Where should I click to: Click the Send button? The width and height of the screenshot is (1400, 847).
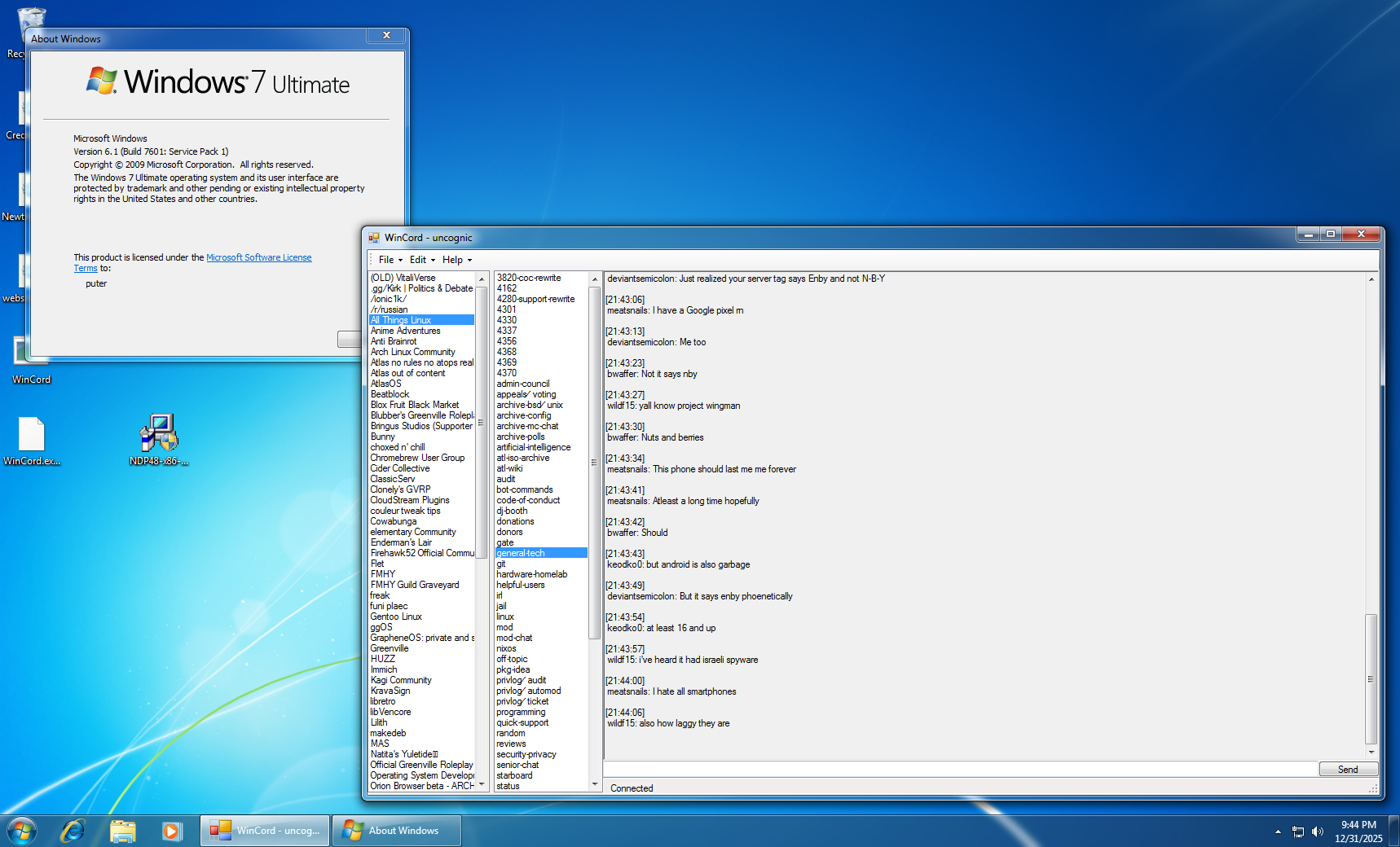pos(1348,769)
